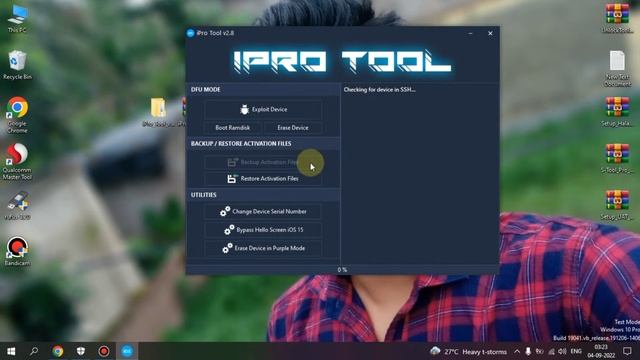Click Erase Device in Purple Mode

(263, 248)
